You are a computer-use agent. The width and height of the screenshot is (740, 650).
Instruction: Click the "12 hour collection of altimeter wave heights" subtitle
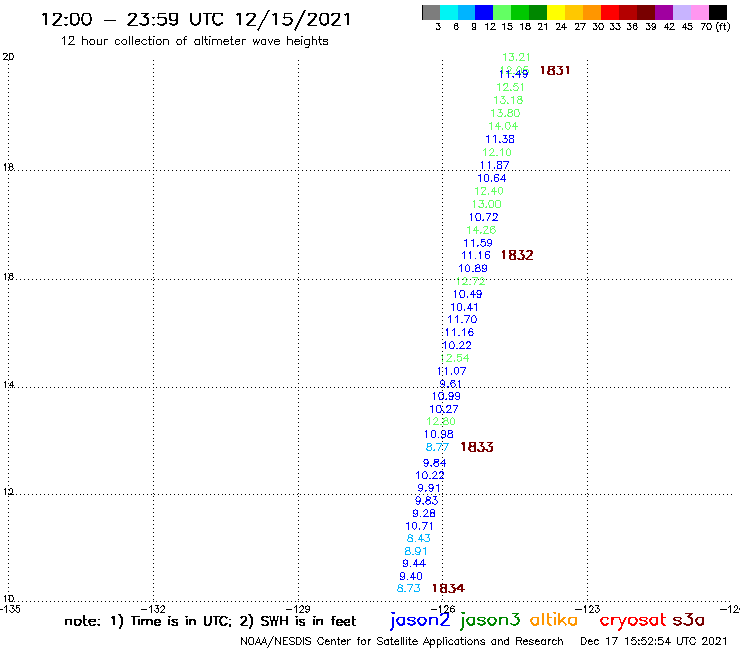point(194,41)
